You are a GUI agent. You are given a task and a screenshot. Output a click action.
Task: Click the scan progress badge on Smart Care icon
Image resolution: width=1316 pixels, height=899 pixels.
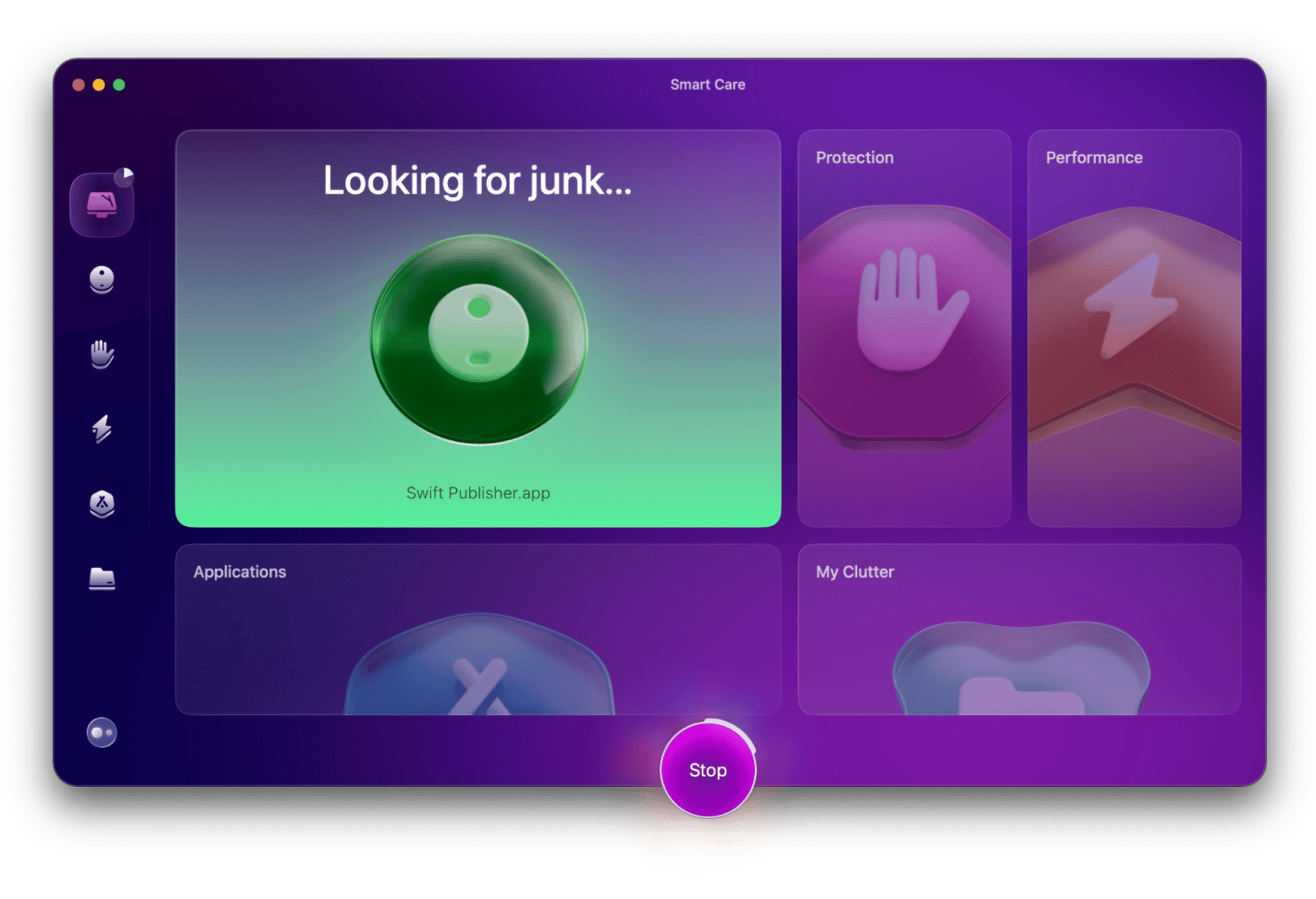coord(124,176)
